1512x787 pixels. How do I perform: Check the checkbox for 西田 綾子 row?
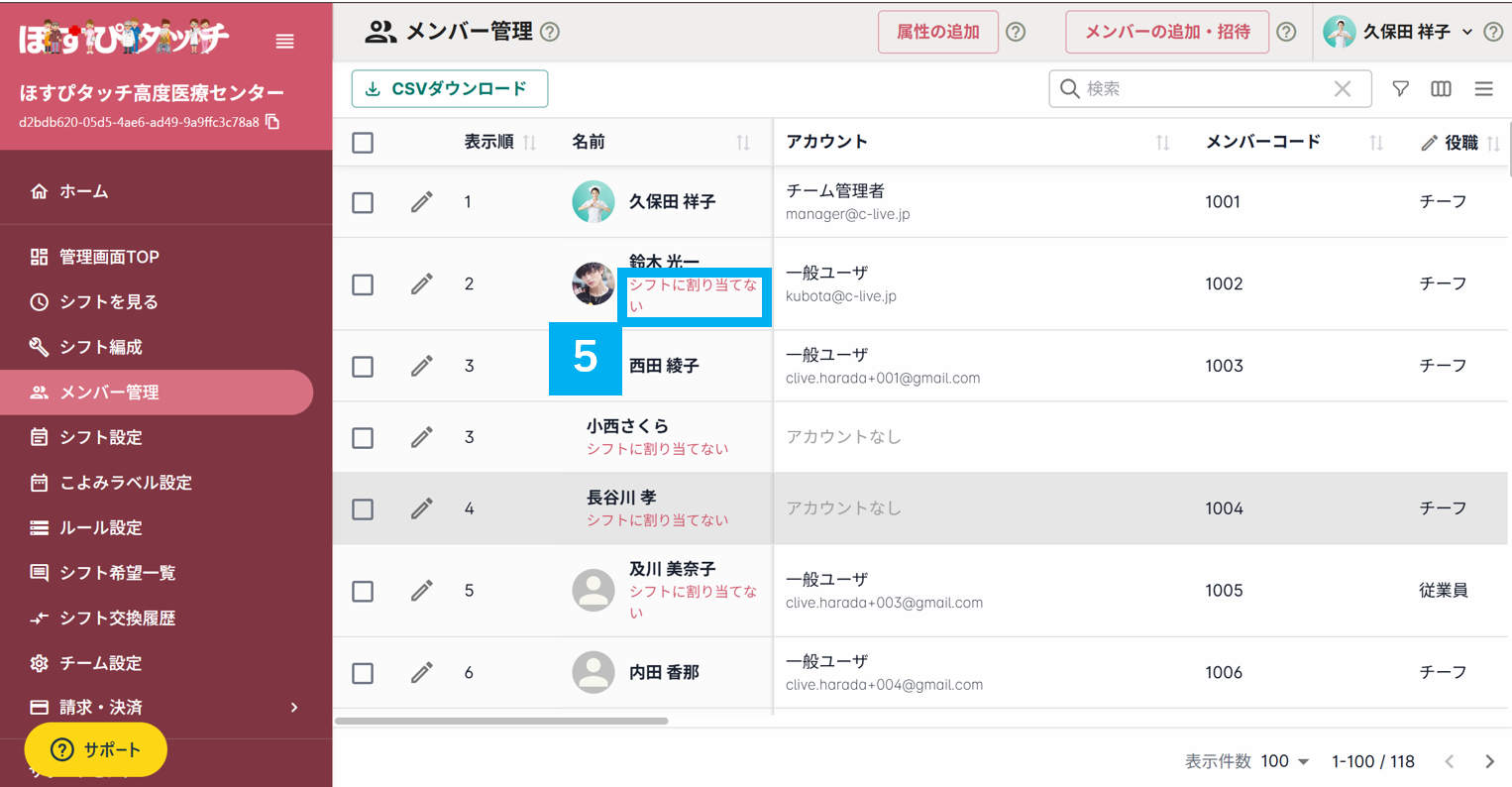pyautogui.click(x=363, y=367)
